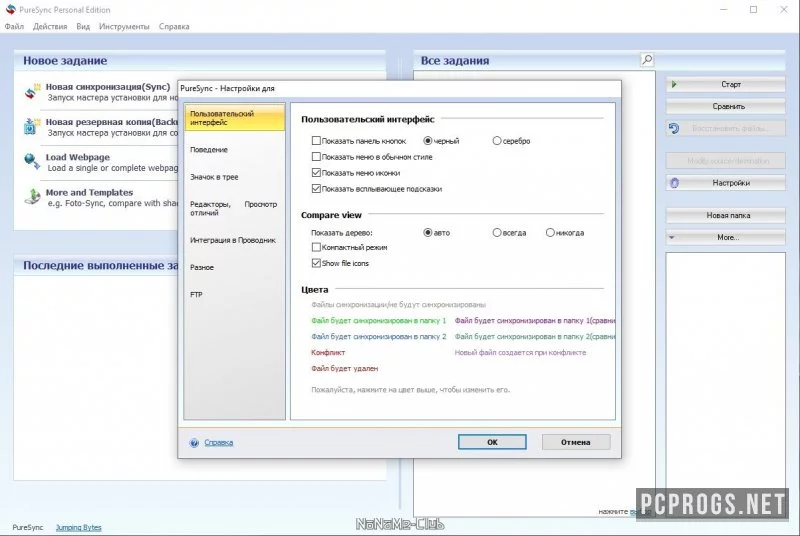Select никогда for Показать дерево

tap(550, 232)
